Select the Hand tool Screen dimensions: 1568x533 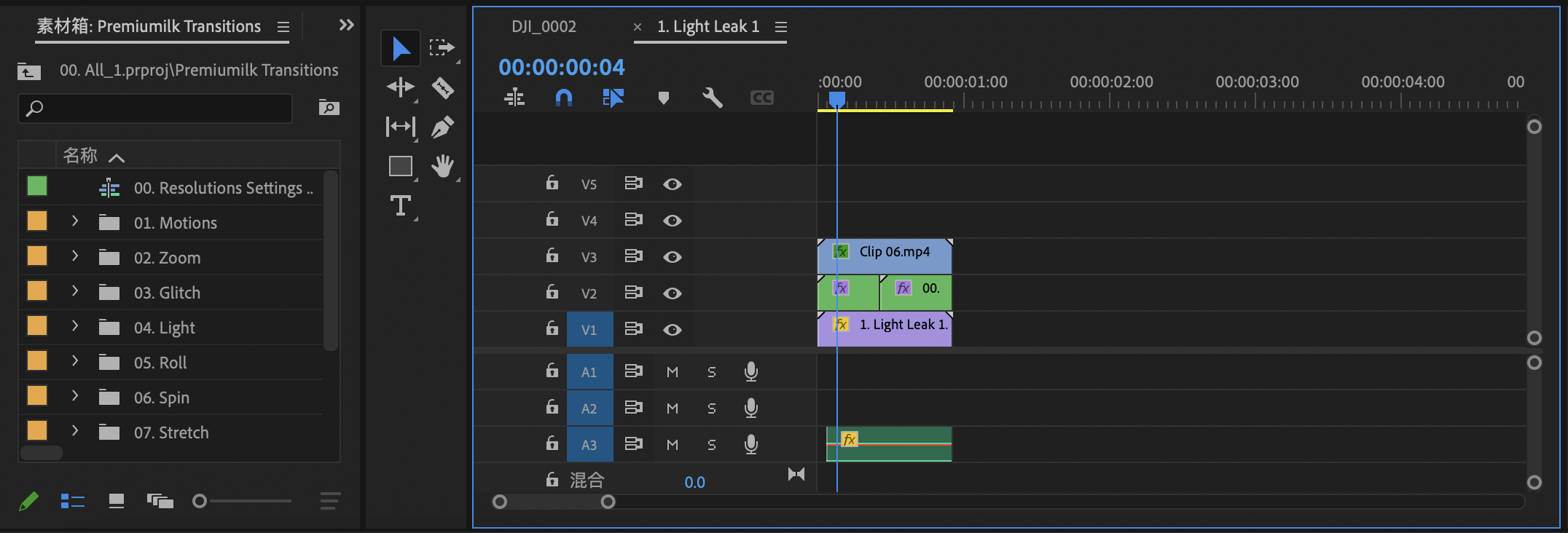click(442, 166)
